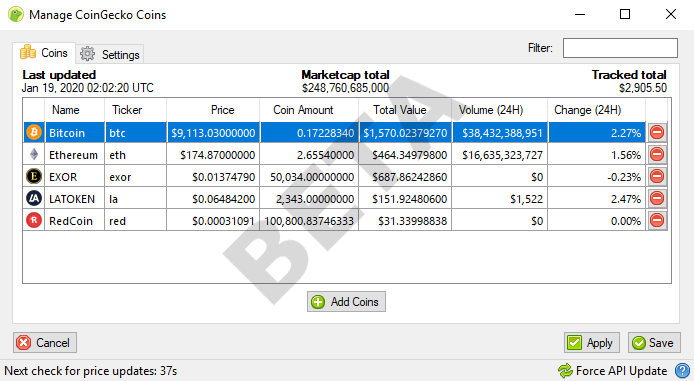The width and height of the screenshot is (694, 381).
Task: Click the eth ticker cell
Action: [135, 155]
